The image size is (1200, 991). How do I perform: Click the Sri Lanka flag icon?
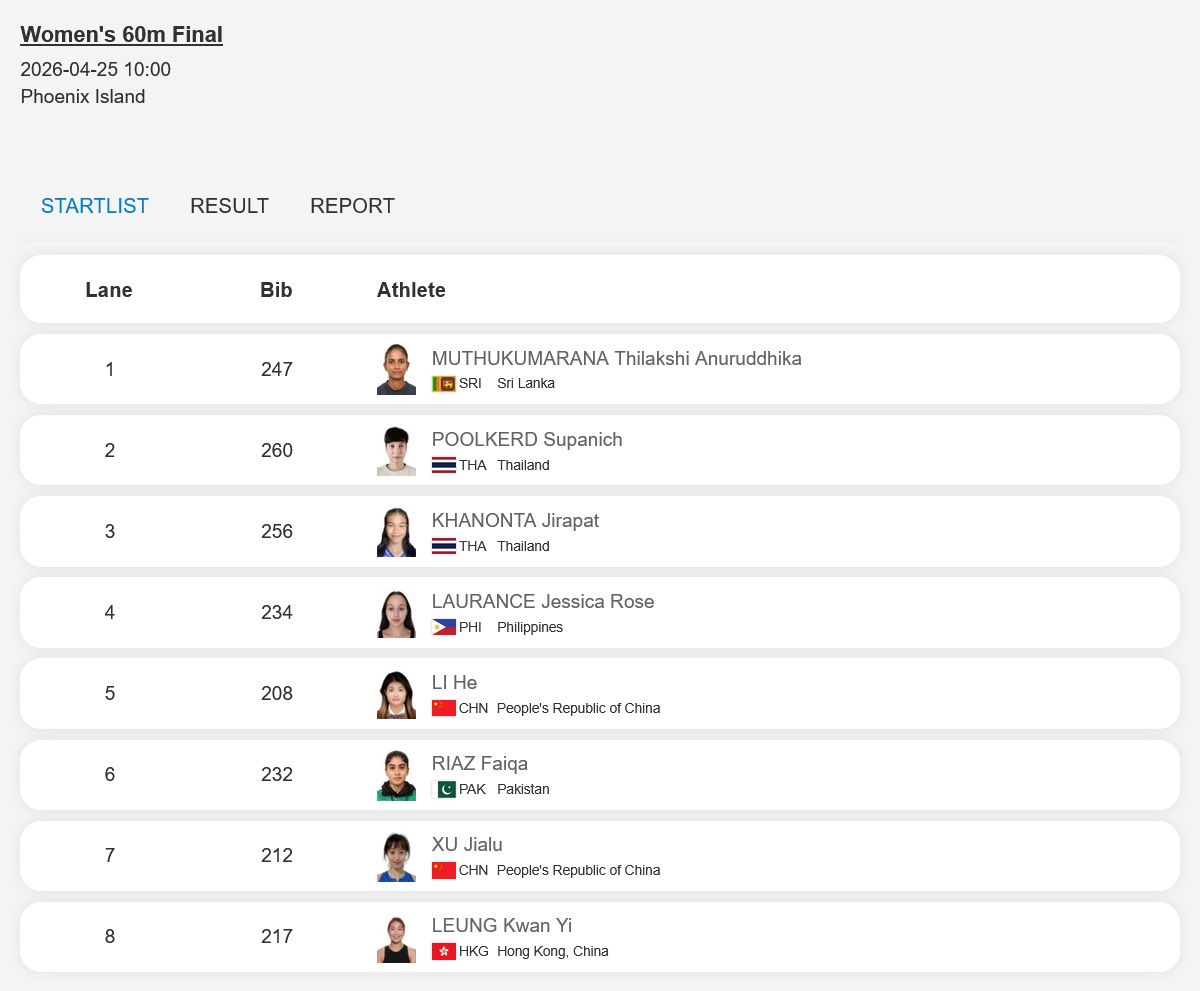[443, 384]
